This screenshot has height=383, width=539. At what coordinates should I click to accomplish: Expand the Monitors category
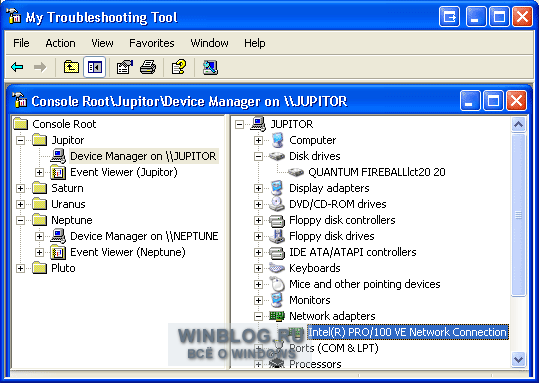click(258, 300)
